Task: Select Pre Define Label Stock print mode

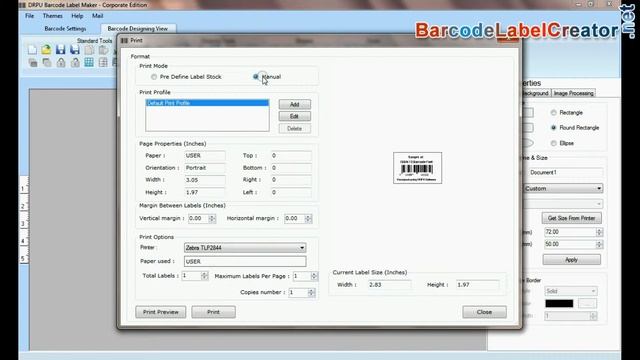Action: tap(154, 77)
